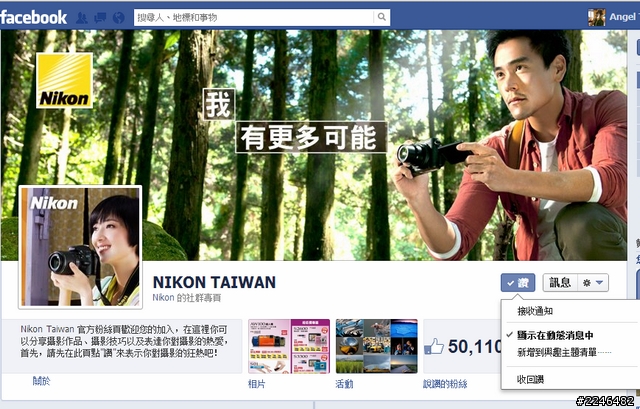Viewport: 640px width, 409px height.
Task: Choose 收回讚 from the menu
Action: [x=530, y=379]
